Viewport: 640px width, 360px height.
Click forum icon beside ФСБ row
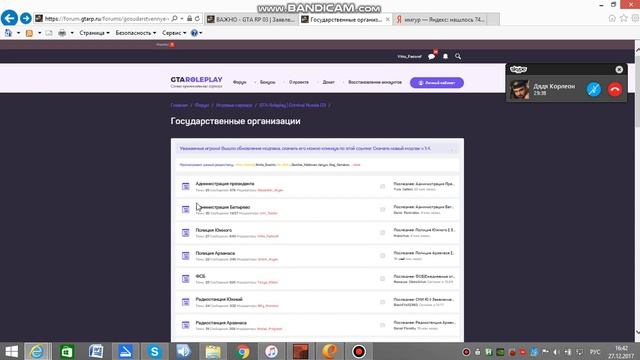pos(185,279)
